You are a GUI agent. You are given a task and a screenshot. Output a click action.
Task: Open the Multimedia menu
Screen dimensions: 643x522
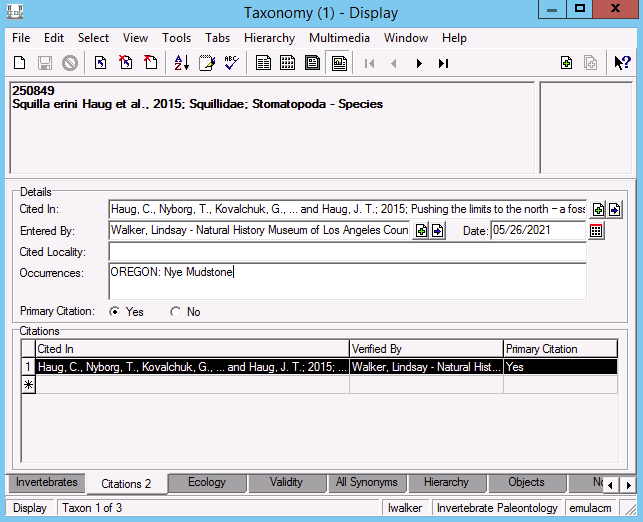coord(339,38)
